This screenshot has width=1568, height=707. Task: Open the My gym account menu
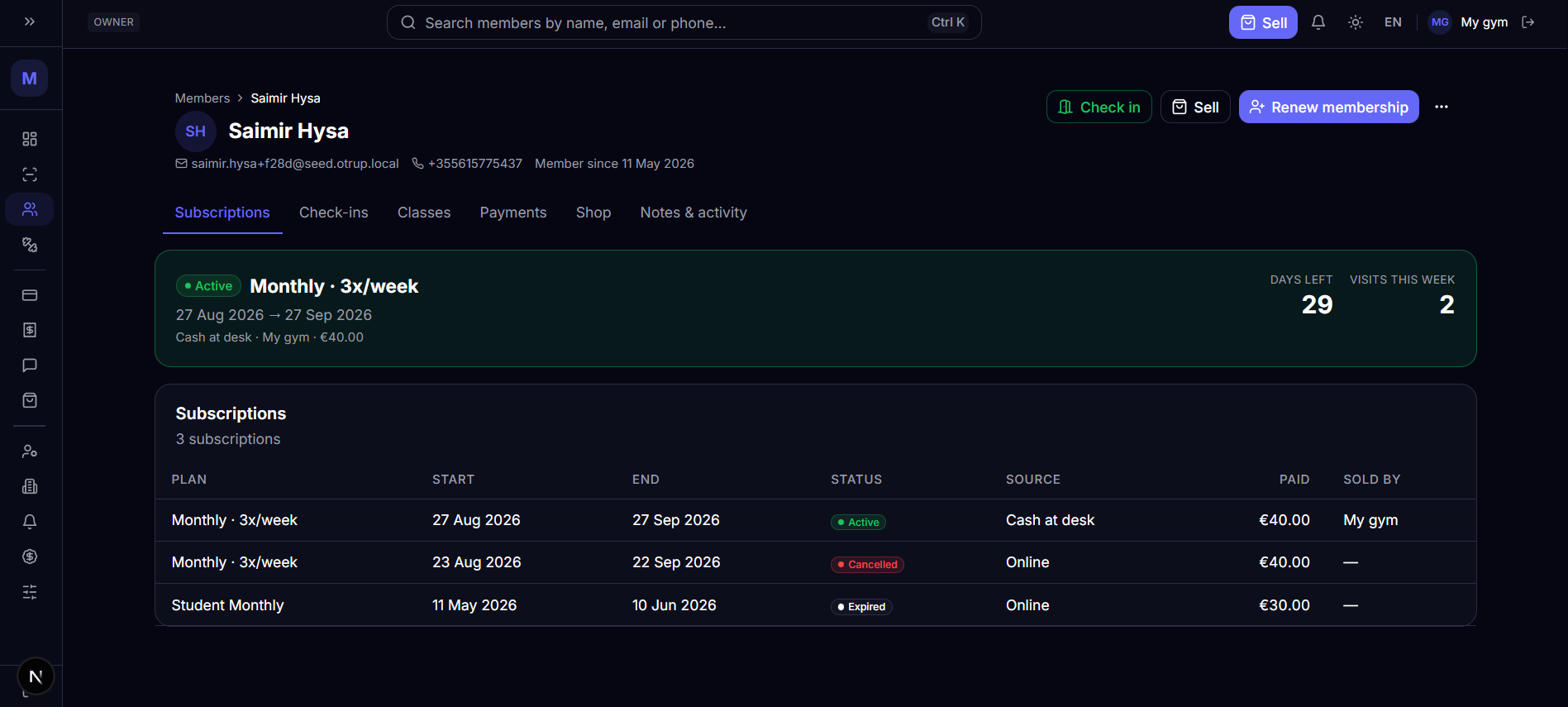point(1484,22)
